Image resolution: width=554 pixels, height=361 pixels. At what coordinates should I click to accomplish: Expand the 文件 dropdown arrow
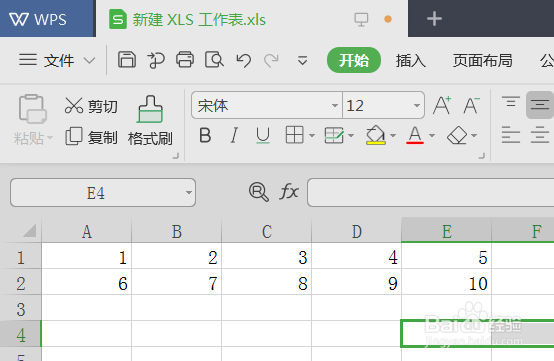click(89, 60)
